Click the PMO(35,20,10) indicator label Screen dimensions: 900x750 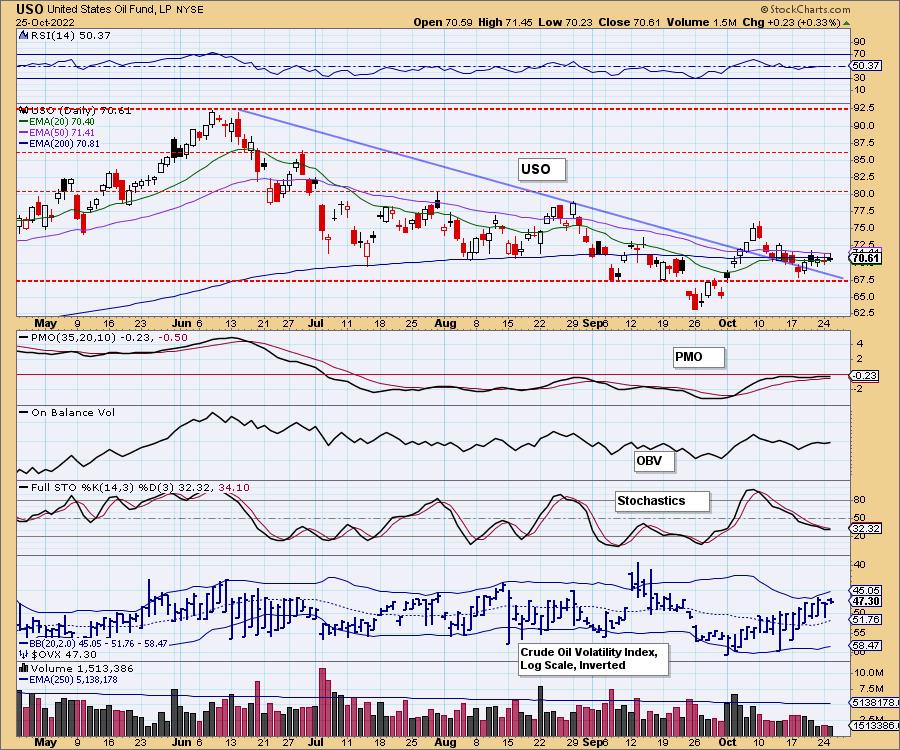(103, 337)
